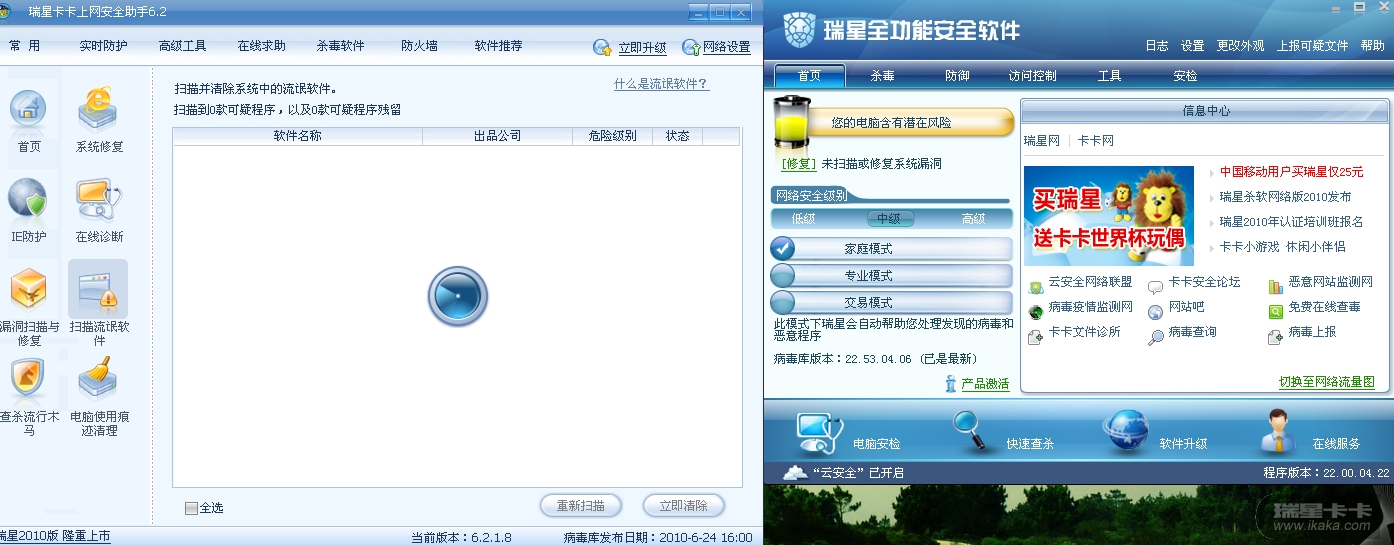Open the 系统修复 system repair icon

click(99, 110)
